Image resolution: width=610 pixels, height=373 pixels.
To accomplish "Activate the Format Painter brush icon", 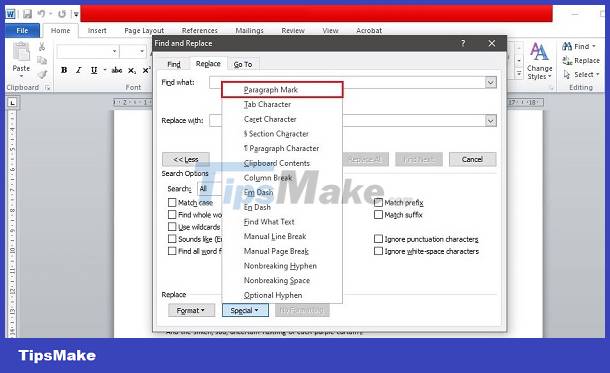I will pos(42,74).
